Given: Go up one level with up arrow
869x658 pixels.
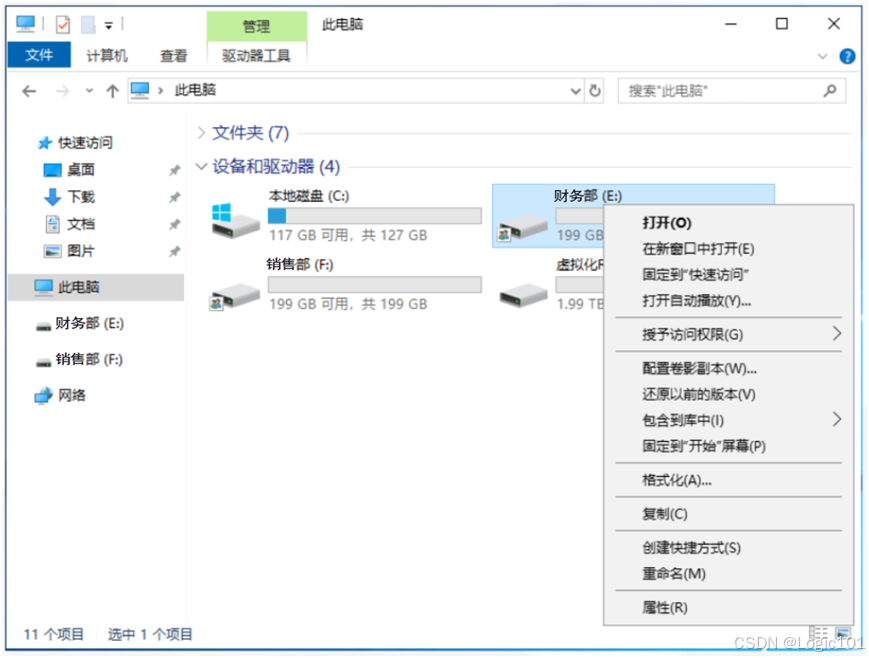Looking at the screenshot, I should click(x=113, y=91).
